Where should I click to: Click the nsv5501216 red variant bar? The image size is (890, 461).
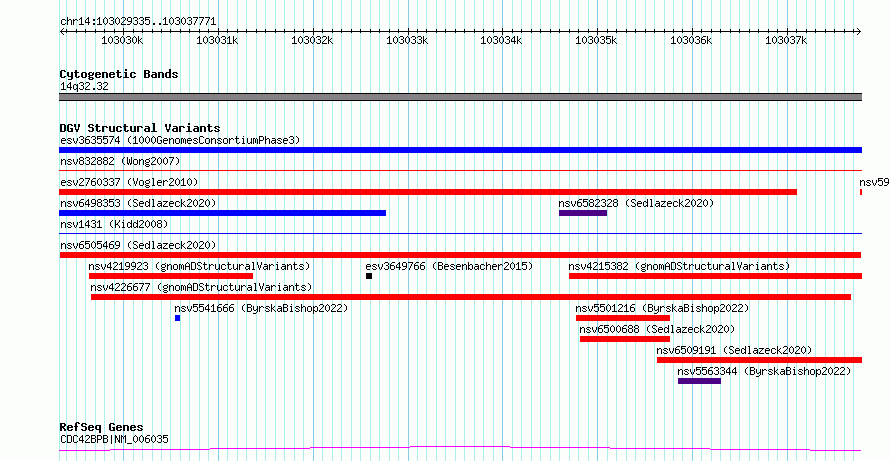tap(623, 318)
